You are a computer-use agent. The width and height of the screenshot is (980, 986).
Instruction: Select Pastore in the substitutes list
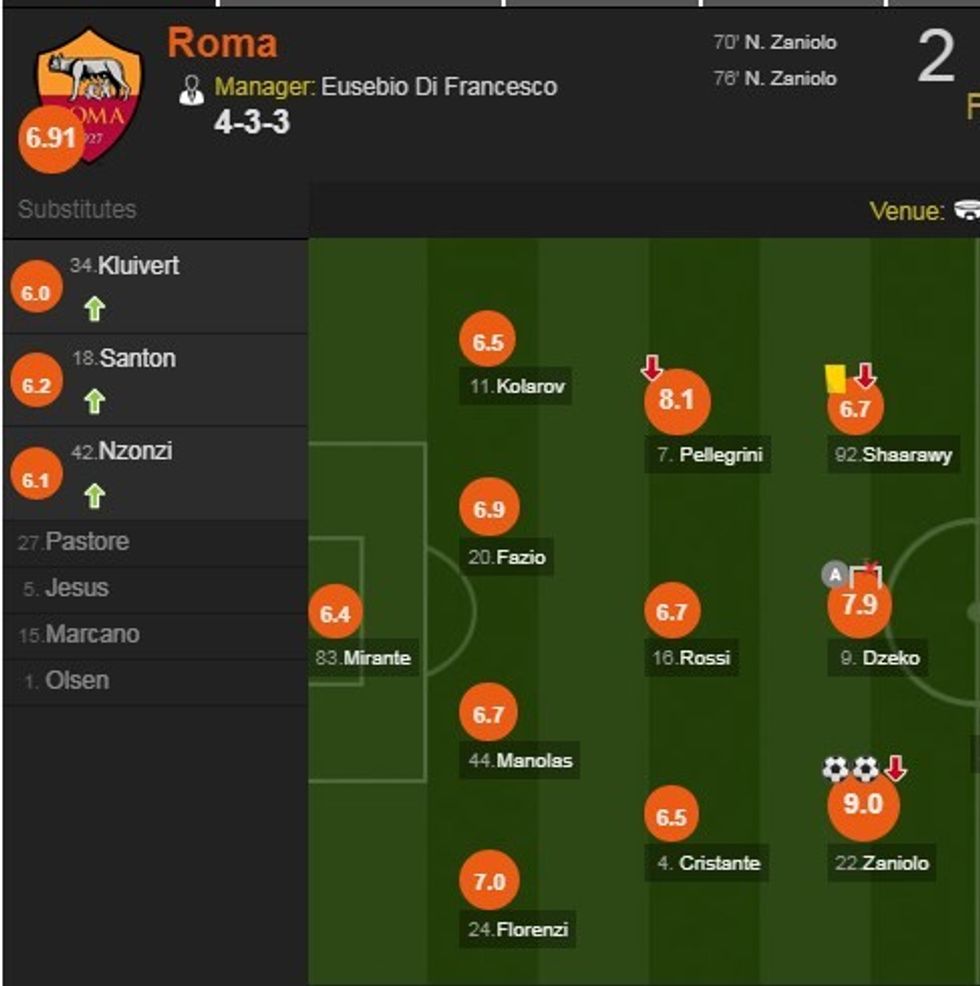tap(86, 542)
